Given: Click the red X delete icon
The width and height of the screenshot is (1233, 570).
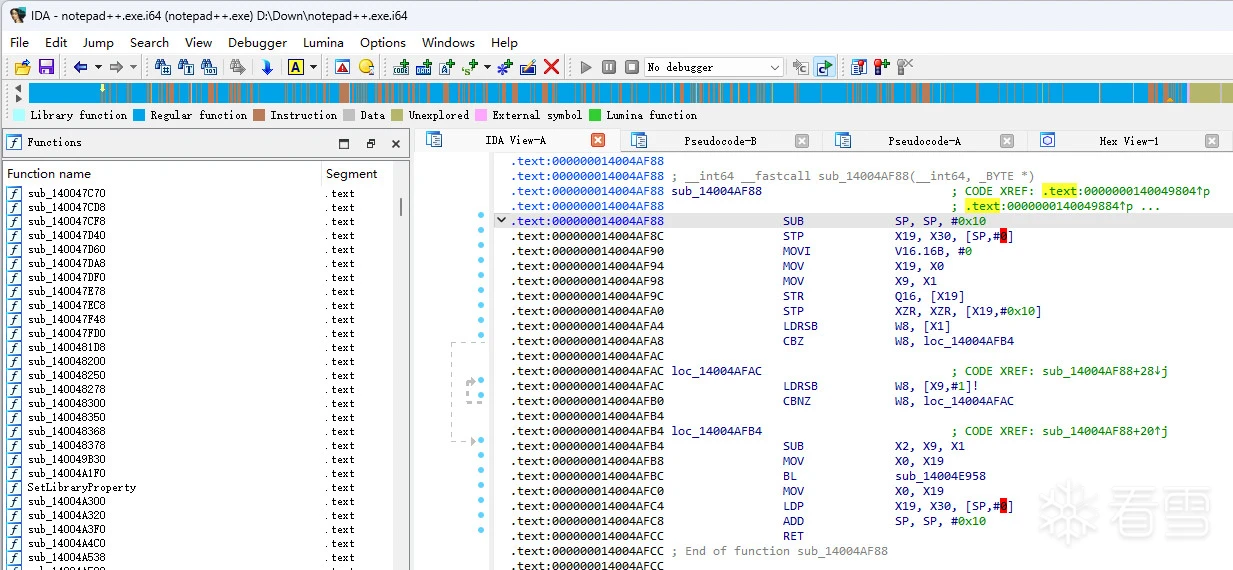Looking at the screenshot, I should click(551, 67).
